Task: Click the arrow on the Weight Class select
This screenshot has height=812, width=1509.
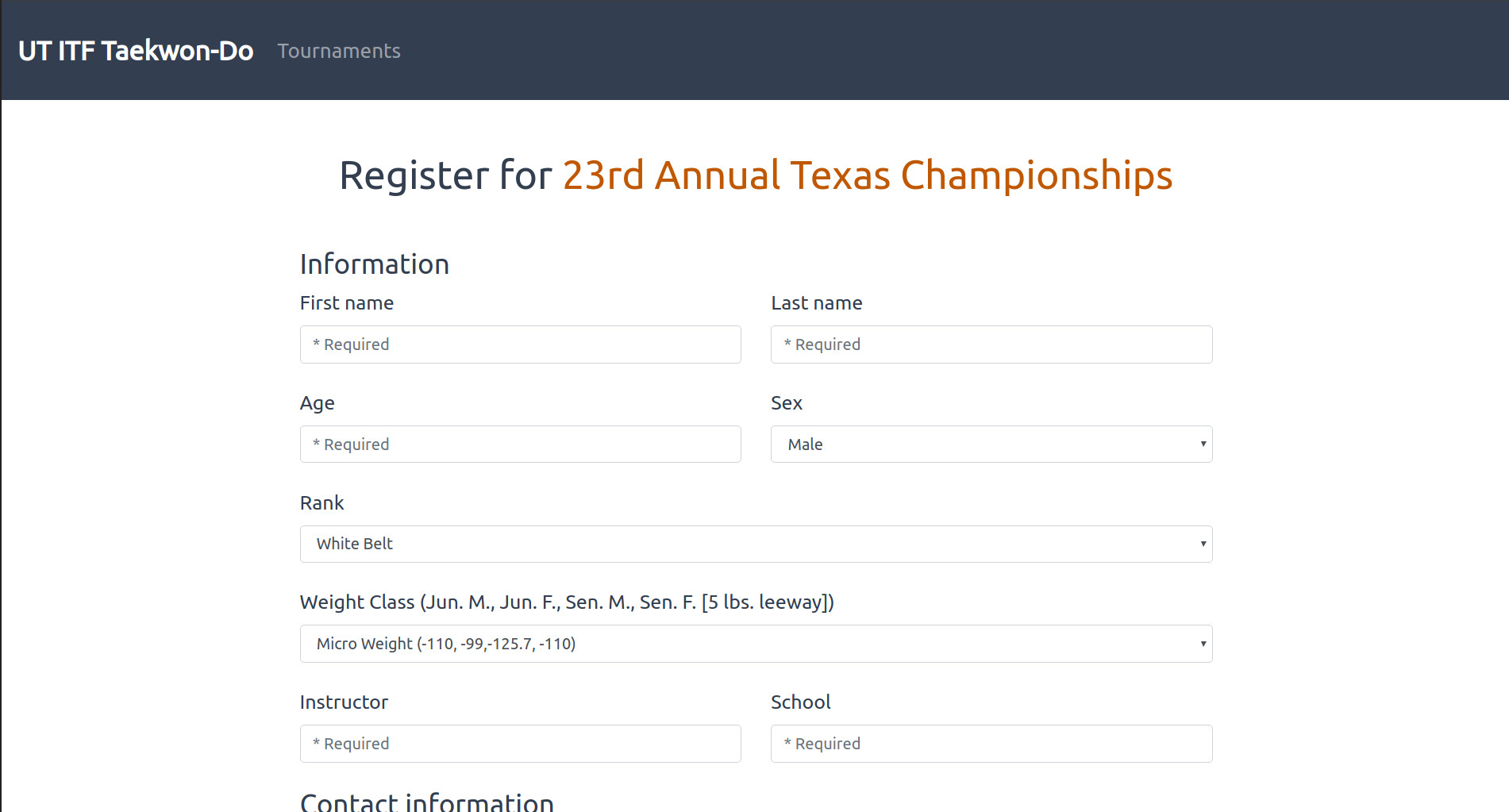Action: click(1203, 644)
